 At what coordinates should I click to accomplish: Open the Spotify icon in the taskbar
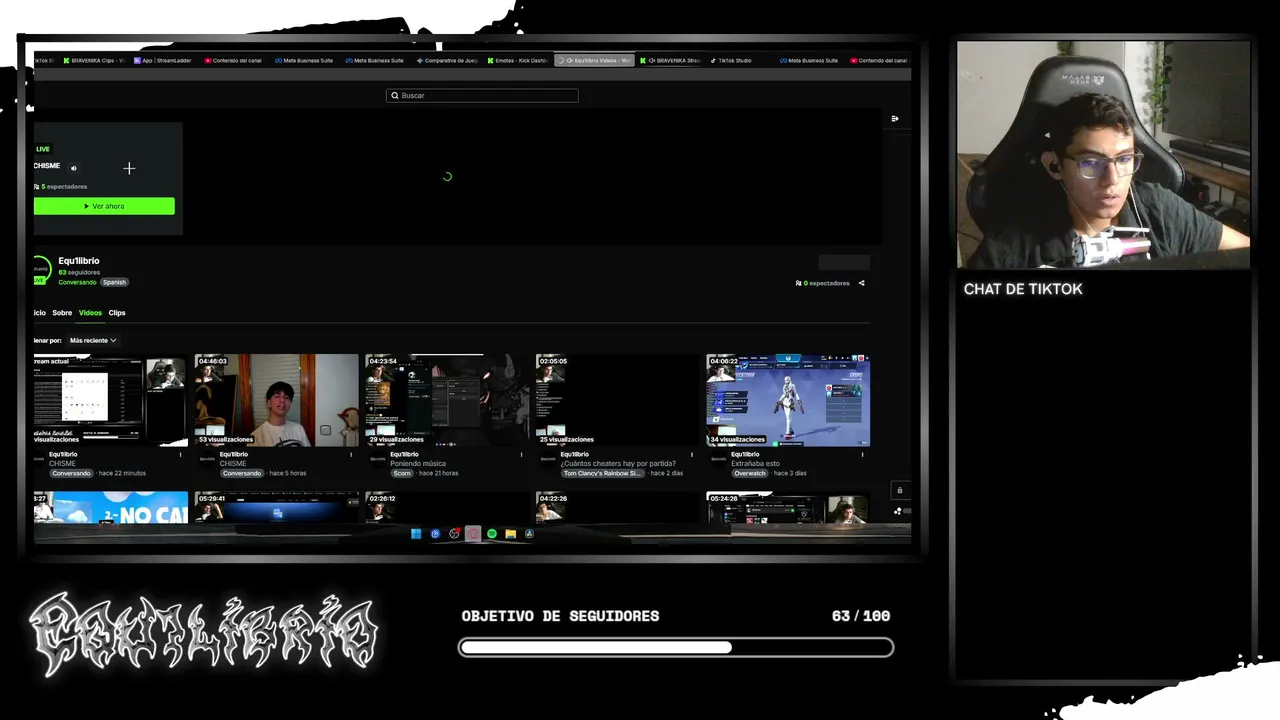[x=492, y=534]
